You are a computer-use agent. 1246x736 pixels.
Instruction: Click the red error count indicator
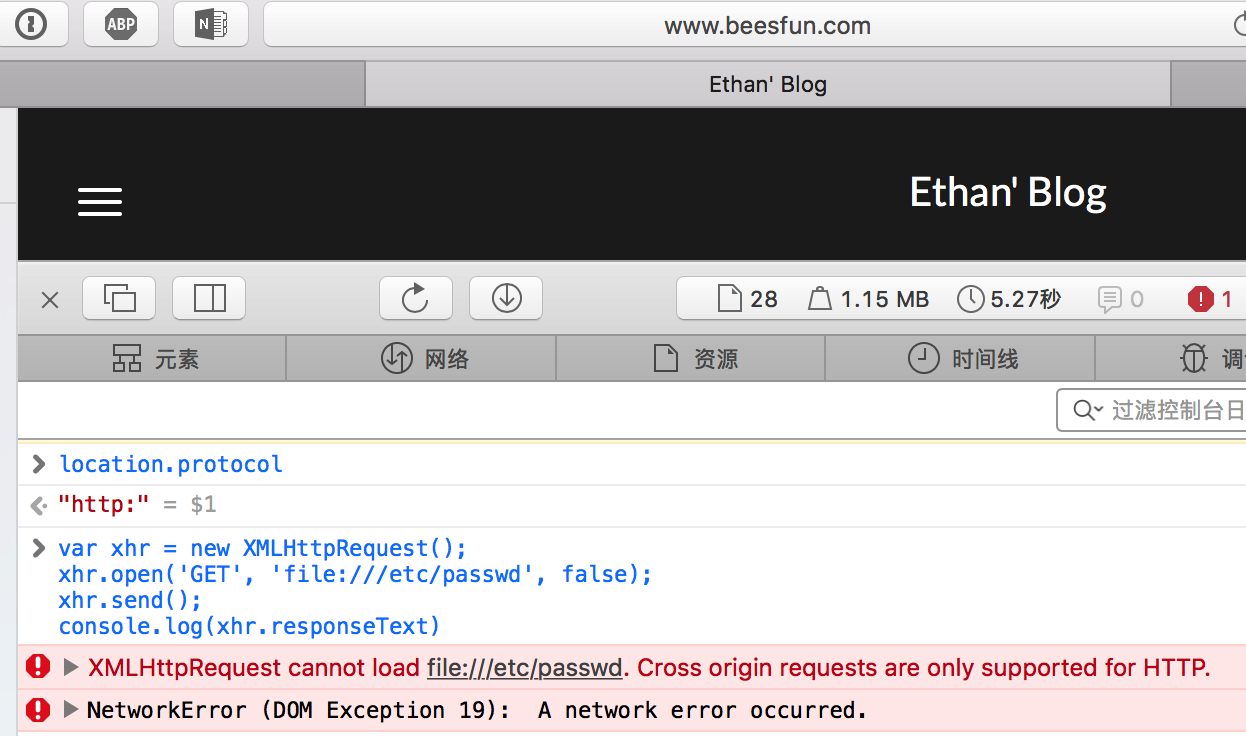pos(1209,299)
